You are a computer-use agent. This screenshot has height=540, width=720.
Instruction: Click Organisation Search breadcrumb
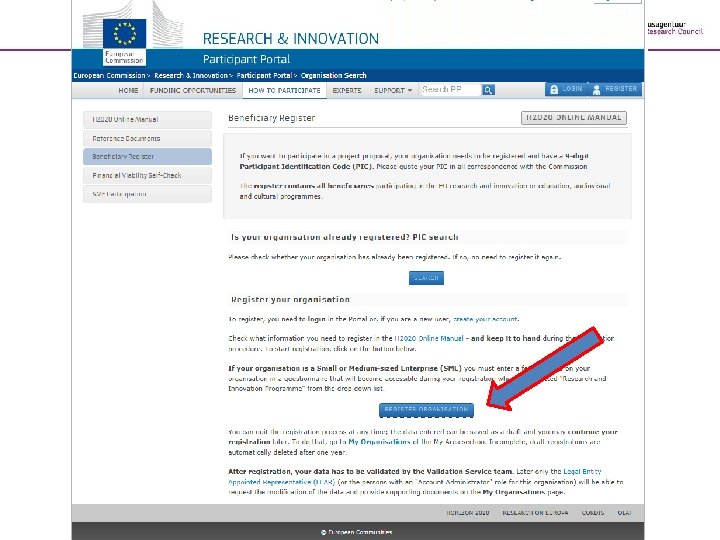333,75
